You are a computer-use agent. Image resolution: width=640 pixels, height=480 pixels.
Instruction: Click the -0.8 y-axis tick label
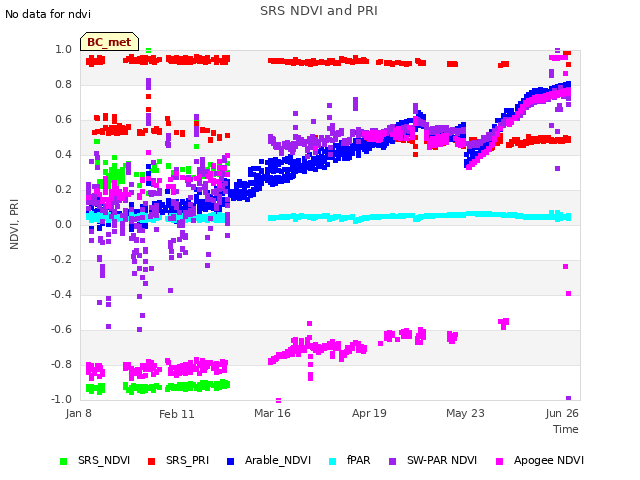tap(61, 364)
